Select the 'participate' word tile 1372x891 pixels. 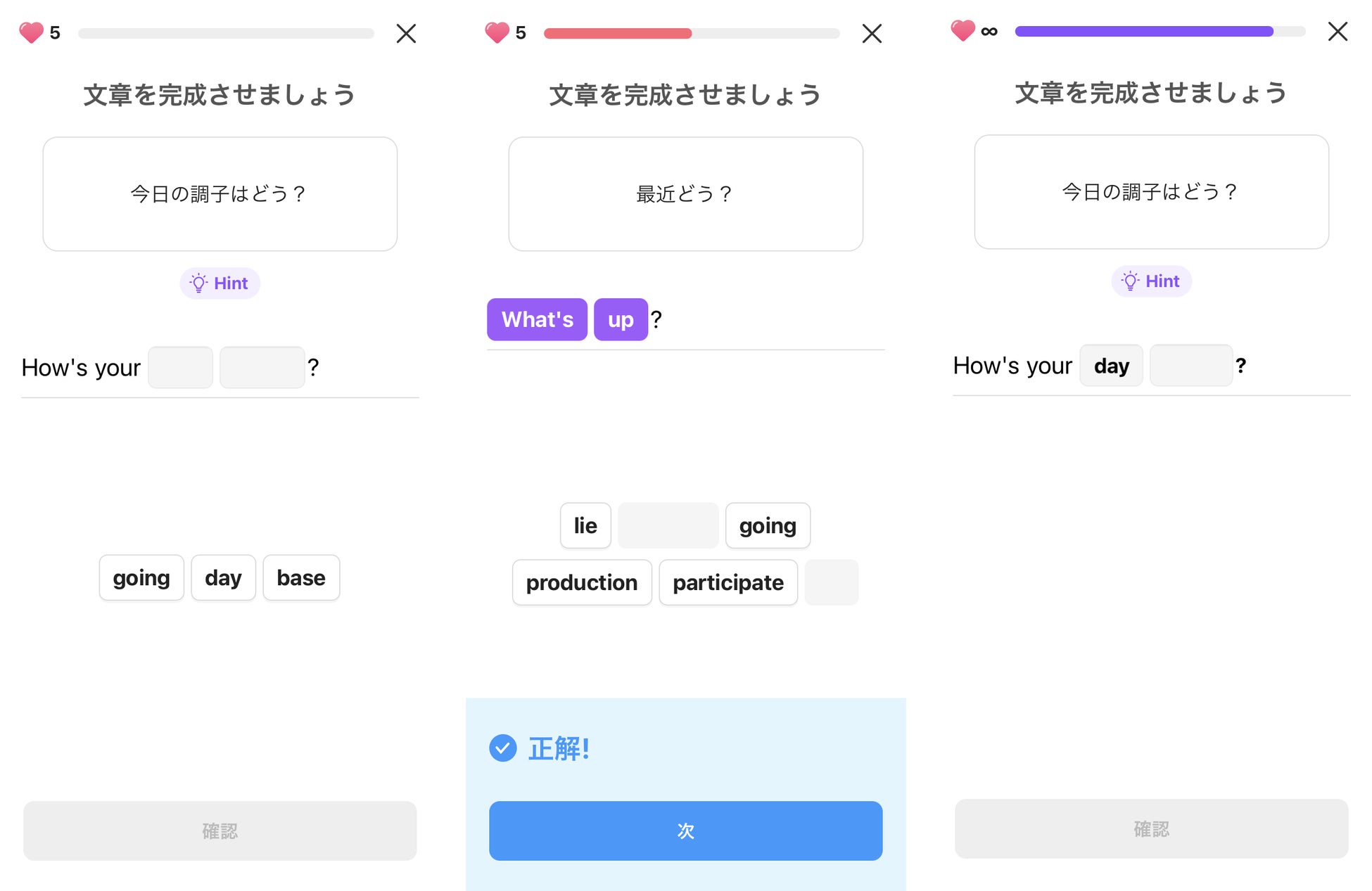click(728, 582)
